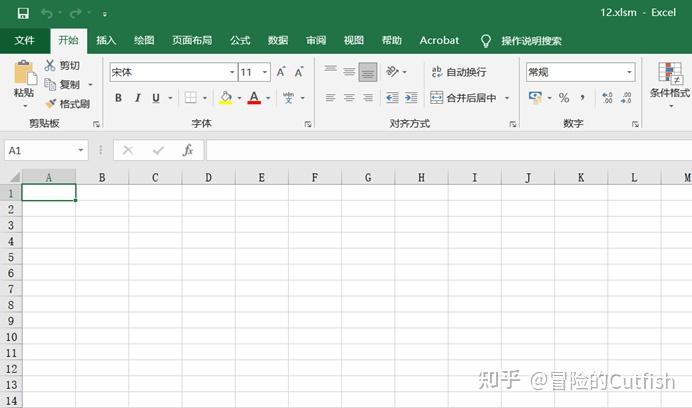Switch to the 插入 tab

(106, 41)
